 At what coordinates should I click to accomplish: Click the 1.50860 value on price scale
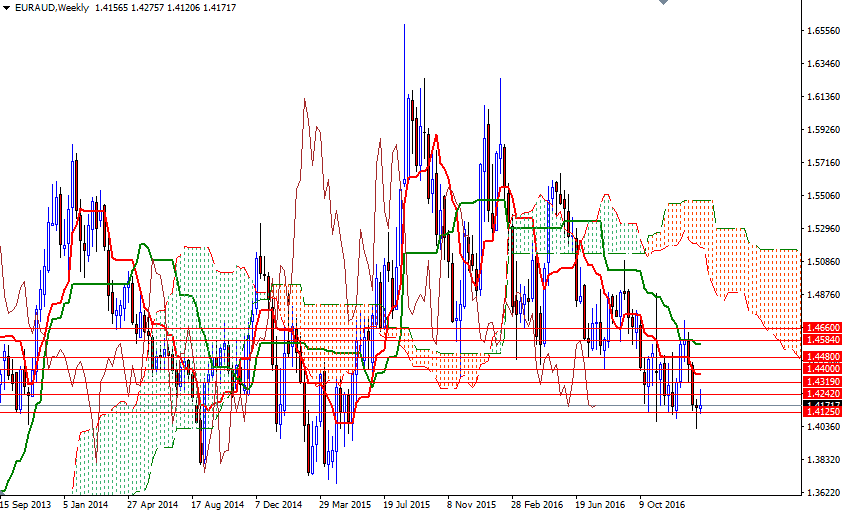pyautogui.click(x=823, y=262)
